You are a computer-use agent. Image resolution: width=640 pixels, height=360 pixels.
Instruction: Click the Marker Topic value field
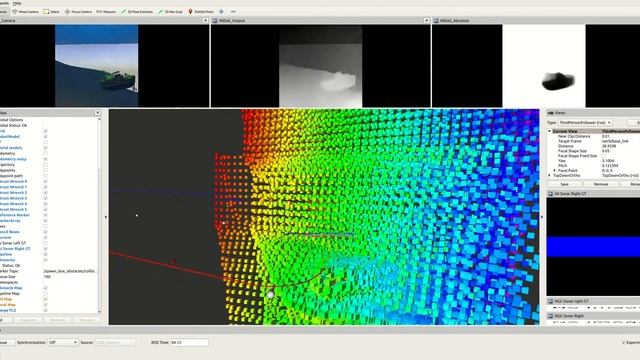click(x=69, y=271)
